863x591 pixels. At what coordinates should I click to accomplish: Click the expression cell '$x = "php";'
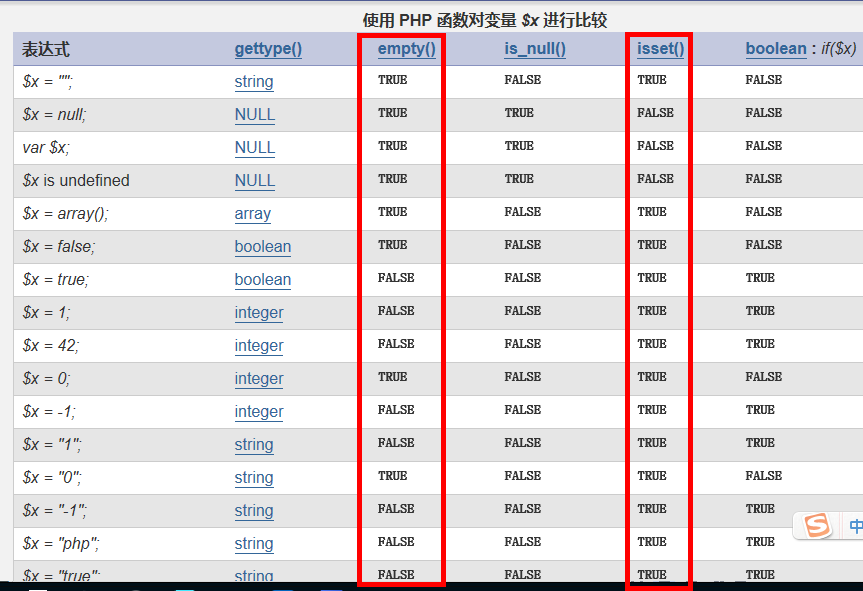point(61,544)
